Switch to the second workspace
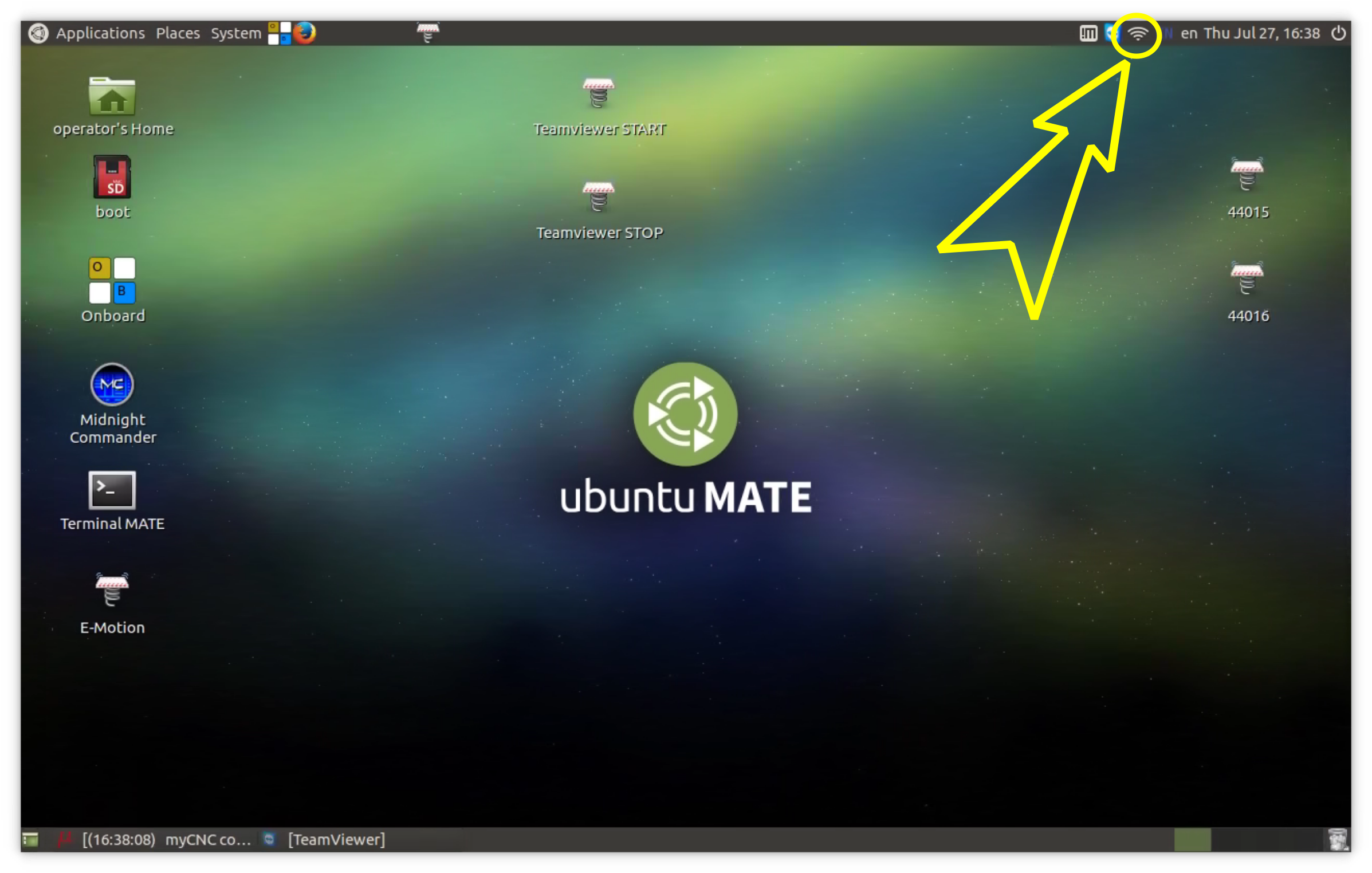Image resolution: width=1372 pixels, height=873 pixels. pyautogui.click(x=1229, y=840)
